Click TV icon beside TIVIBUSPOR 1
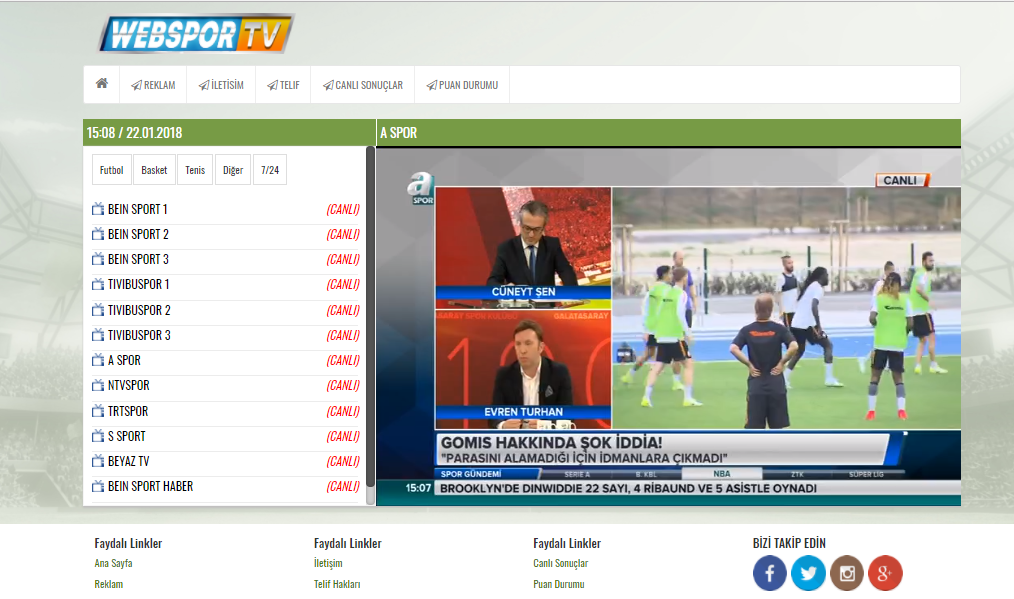The height and width of the screenshot is (599, 1014). 98,284
